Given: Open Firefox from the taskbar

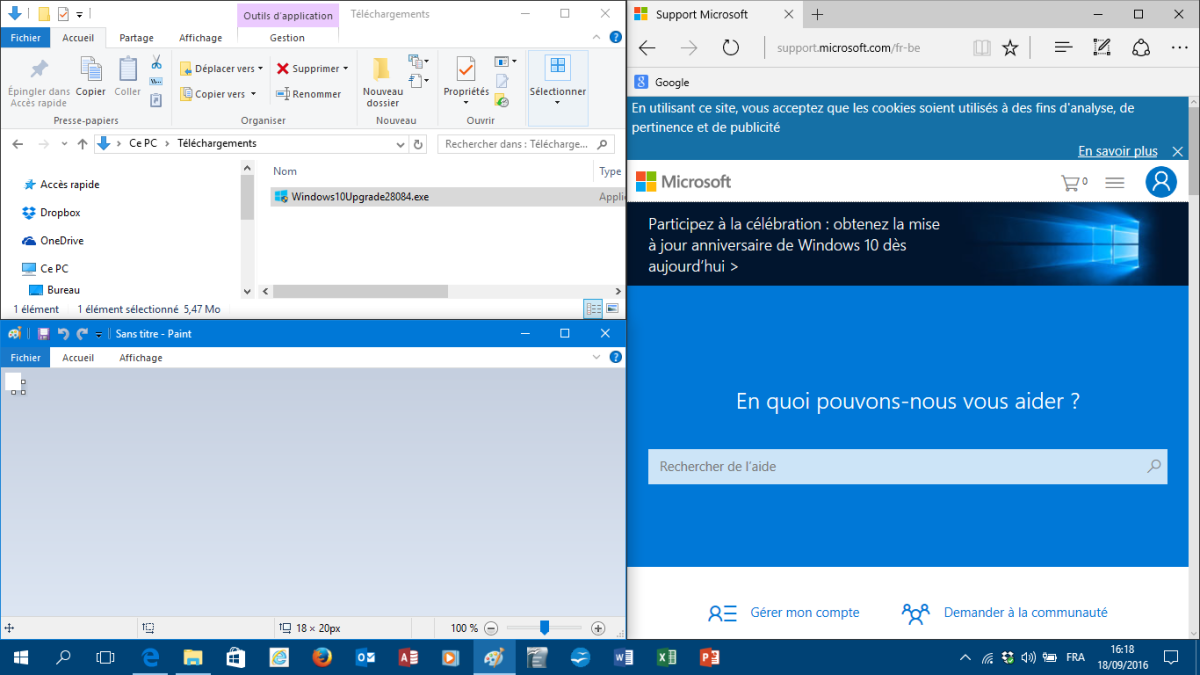Looking at the screenshot, I should (x=321, y=657).
